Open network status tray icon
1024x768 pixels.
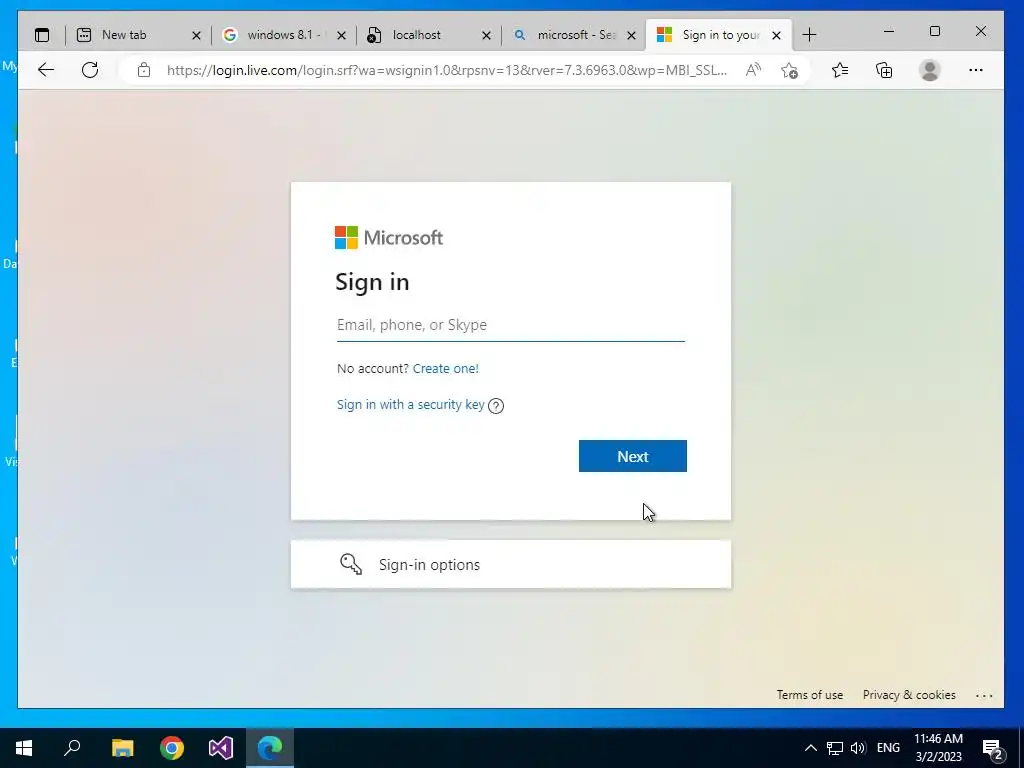tap(835, 748)
